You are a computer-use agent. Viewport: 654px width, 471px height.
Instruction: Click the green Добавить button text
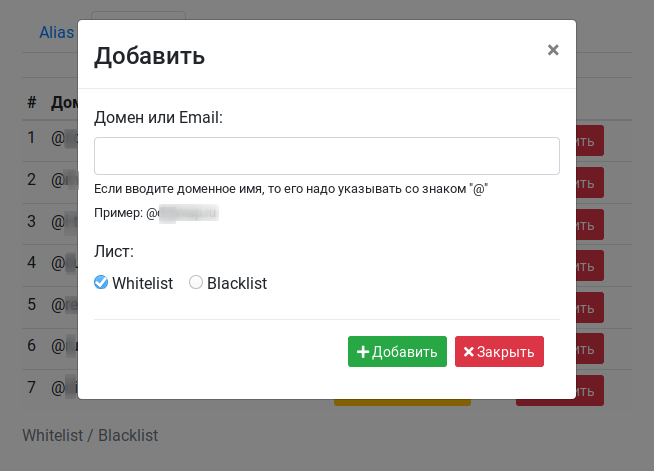coord(405,352)
